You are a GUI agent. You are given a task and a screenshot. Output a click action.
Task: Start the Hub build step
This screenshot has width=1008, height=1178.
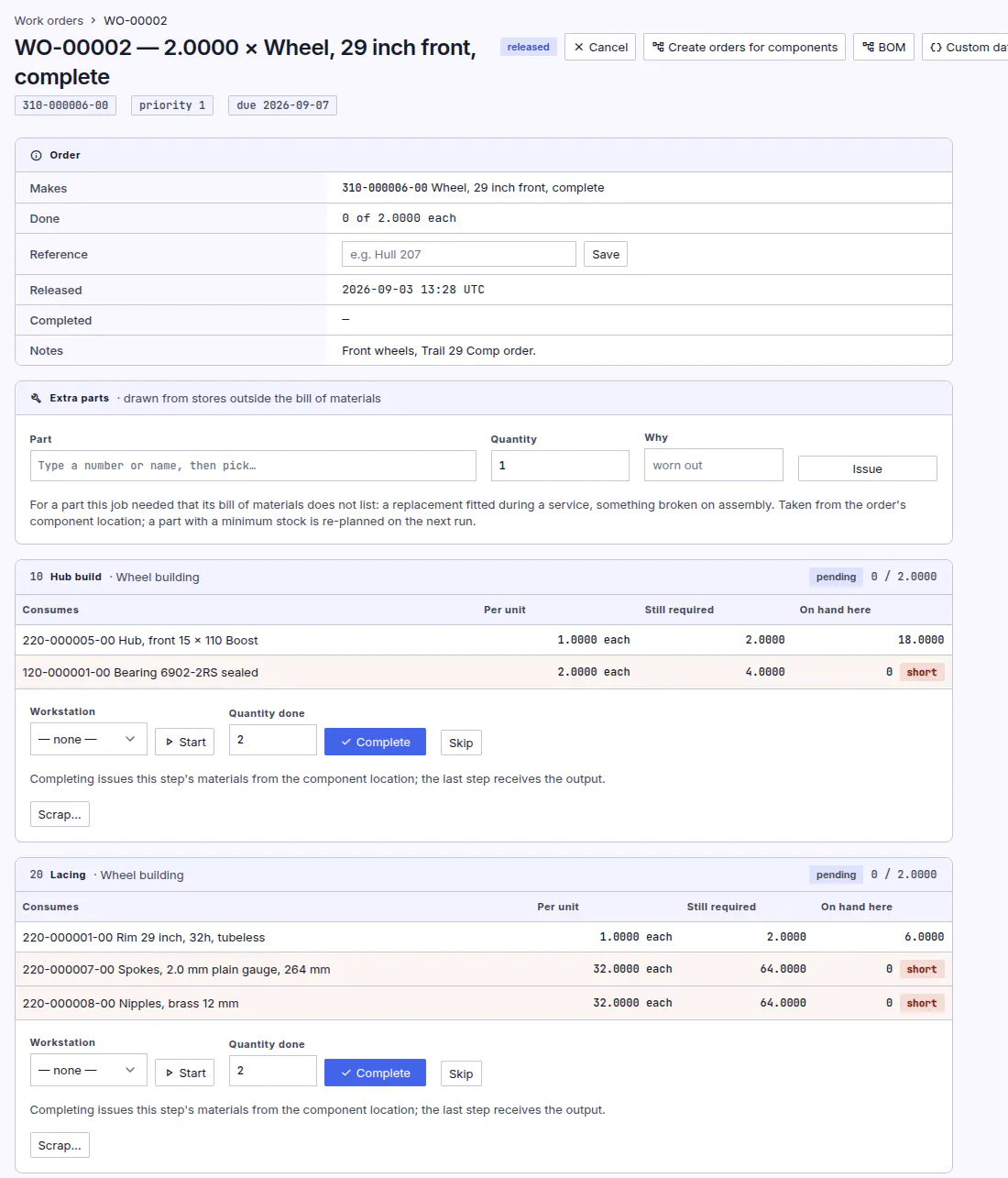pos(184,742)
